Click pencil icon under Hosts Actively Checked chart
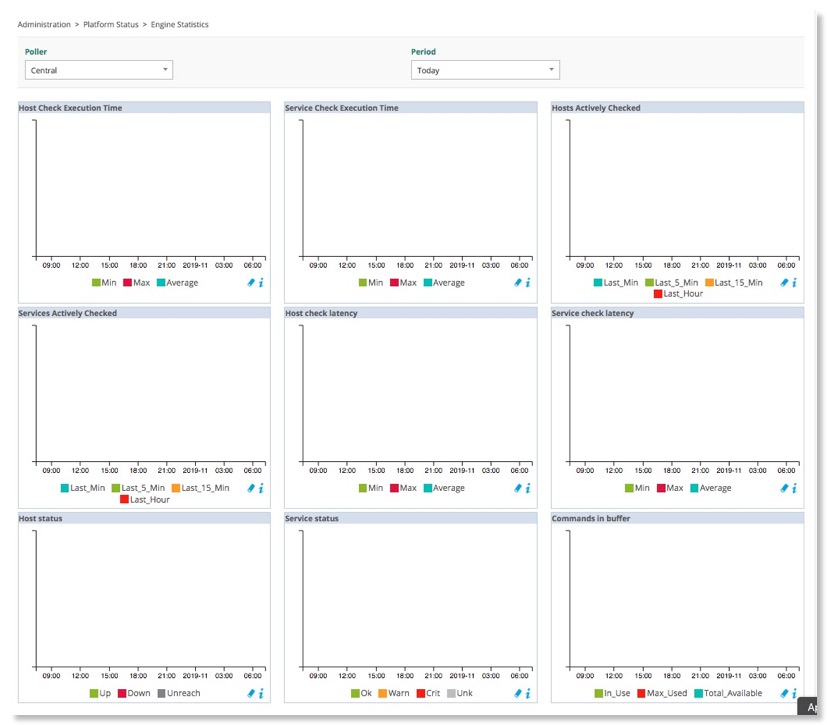 coord(784,283)
